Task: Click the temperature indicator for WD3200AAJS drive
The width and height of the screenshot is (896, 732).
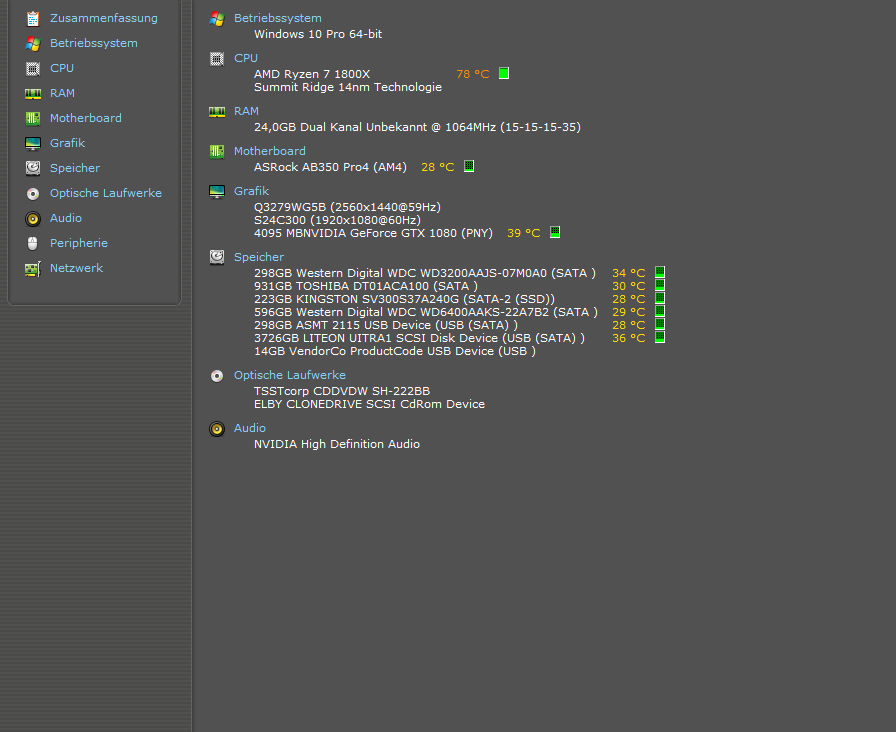Action: coord(659,272)
